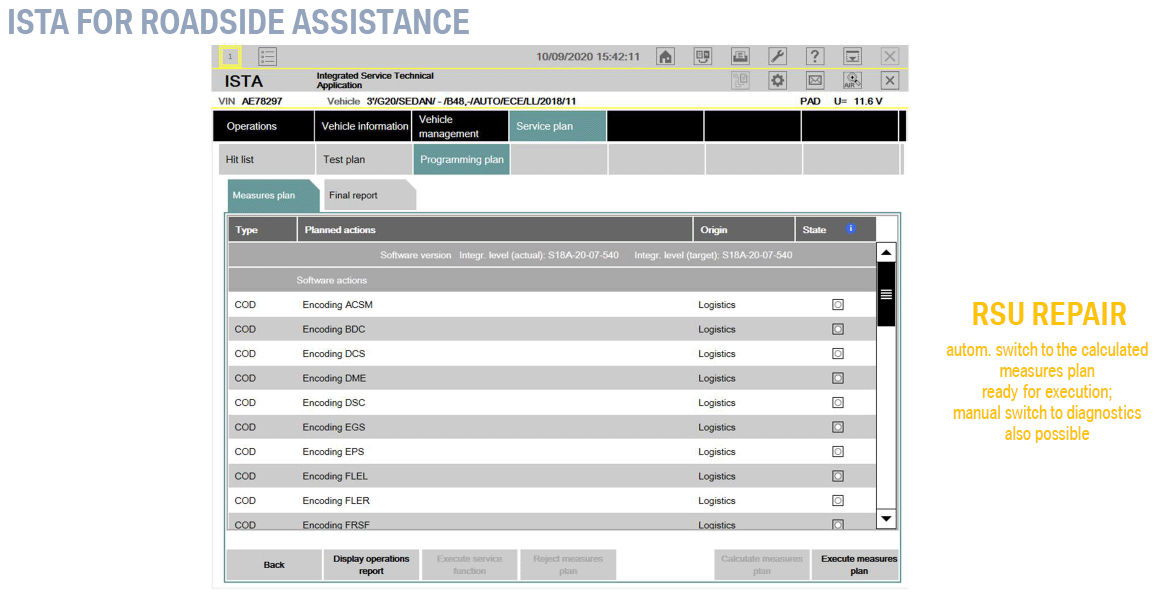Select the Programming plan tab
Image resolution: width=1157 pixels, height=599 pixels.
point(461,159)
